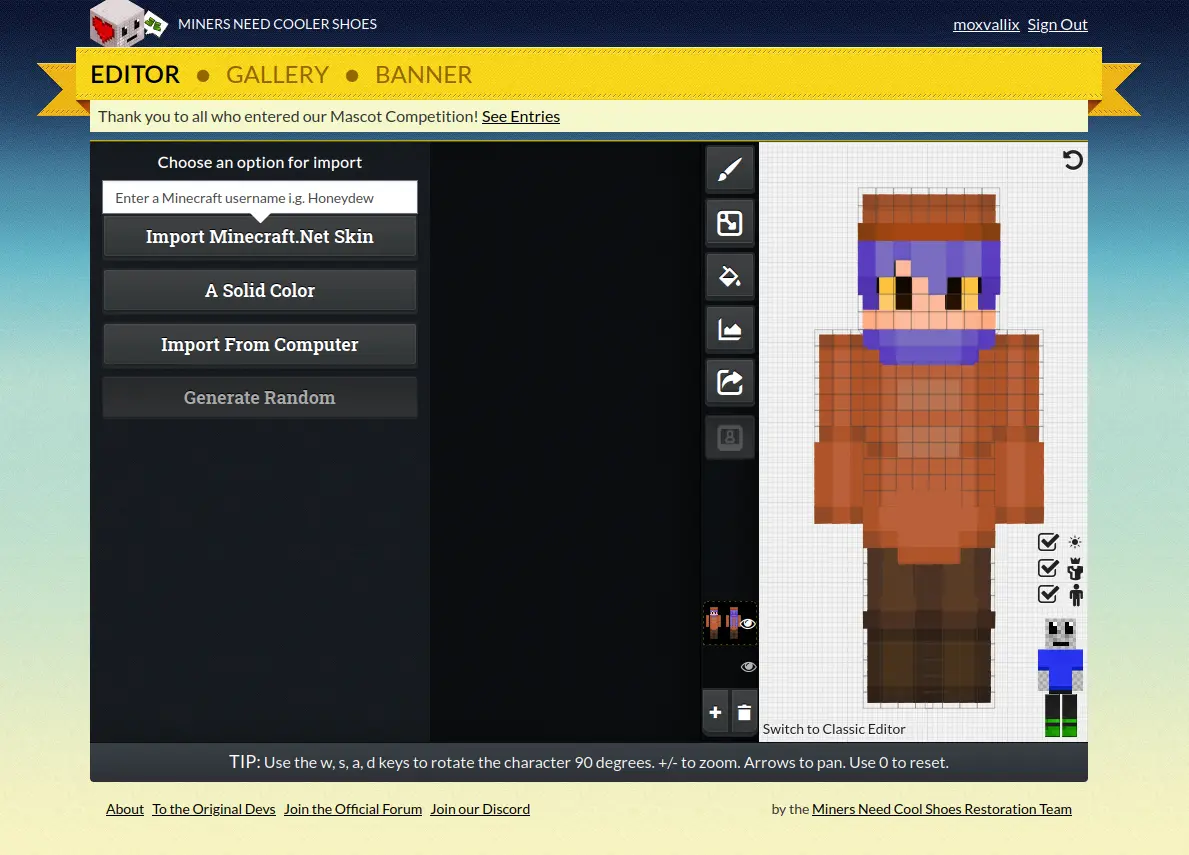Open the BANNER tab

click(423, 75)
